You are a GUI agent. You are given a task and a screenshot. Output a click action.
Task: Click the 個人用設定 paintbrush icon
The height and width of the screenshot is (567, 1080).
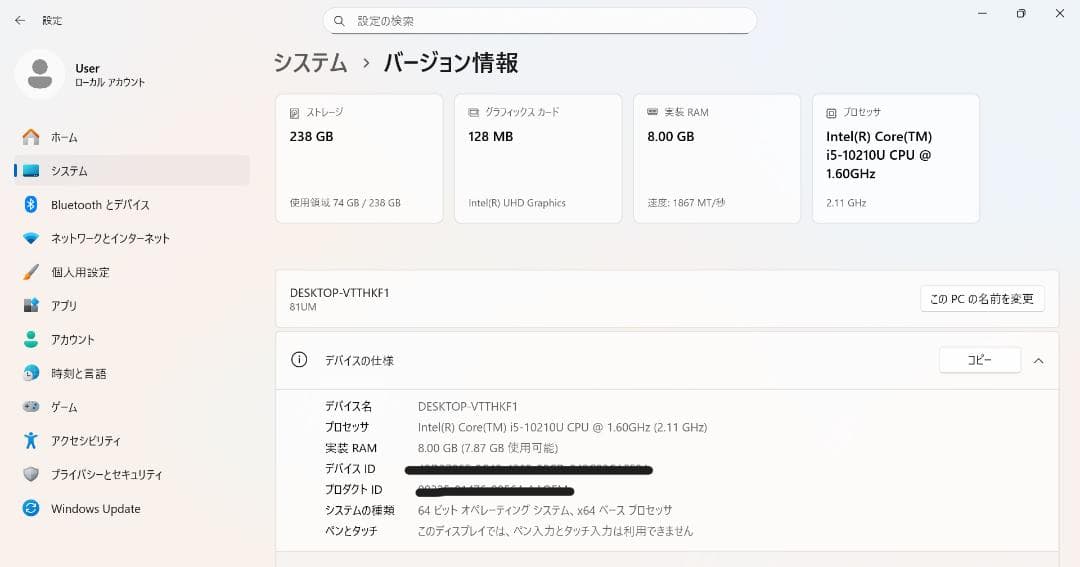point(31,272)
